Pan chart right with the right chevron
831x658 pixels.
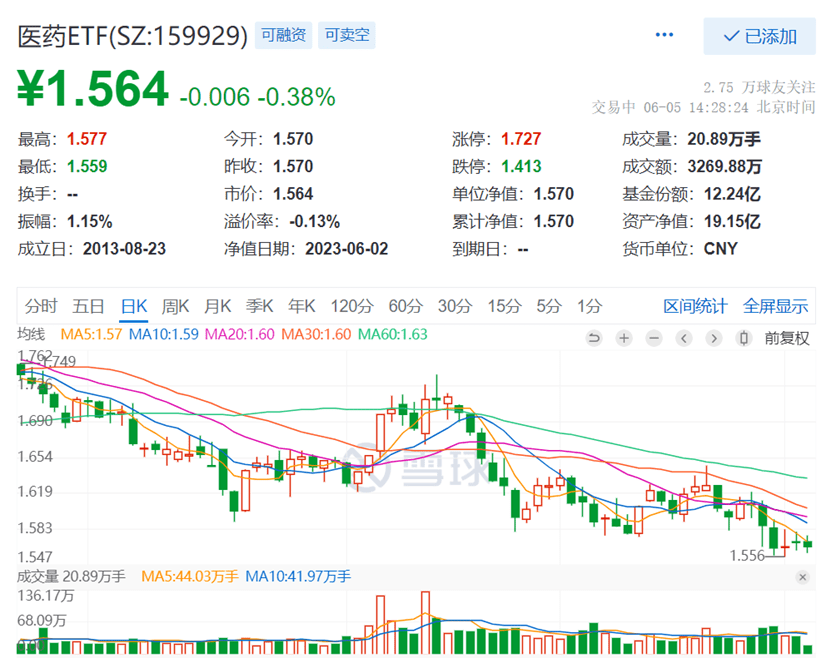click(714, 338)
